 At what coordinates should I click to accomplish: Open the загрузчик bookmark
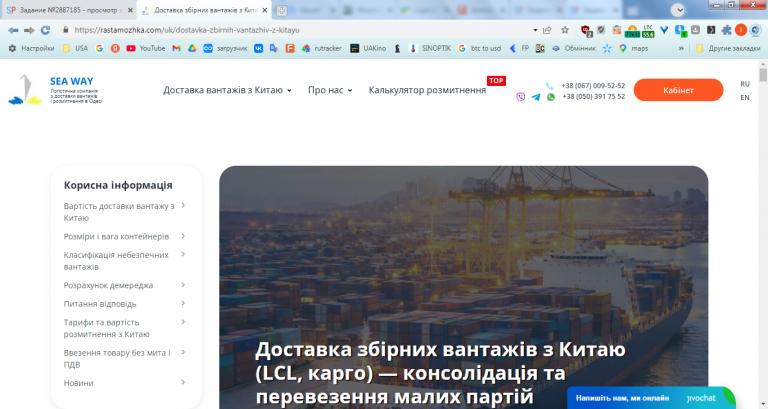[x=225, y=48]
